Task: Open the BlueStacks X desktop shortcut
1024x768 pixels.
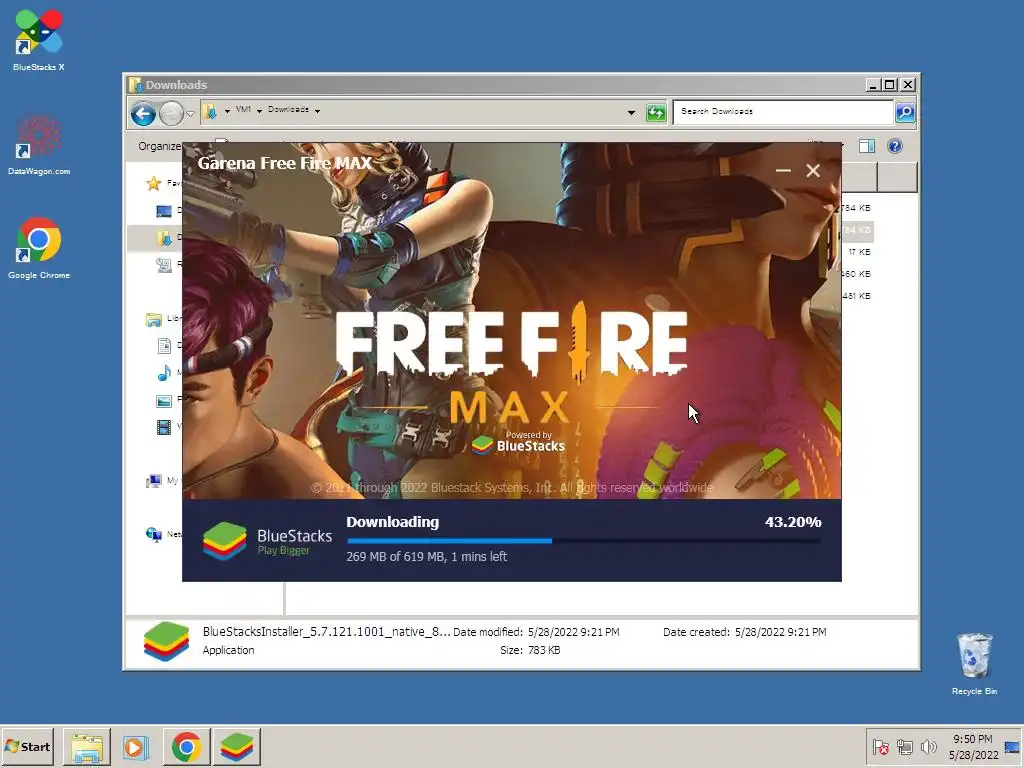Action: coord(39,39)
